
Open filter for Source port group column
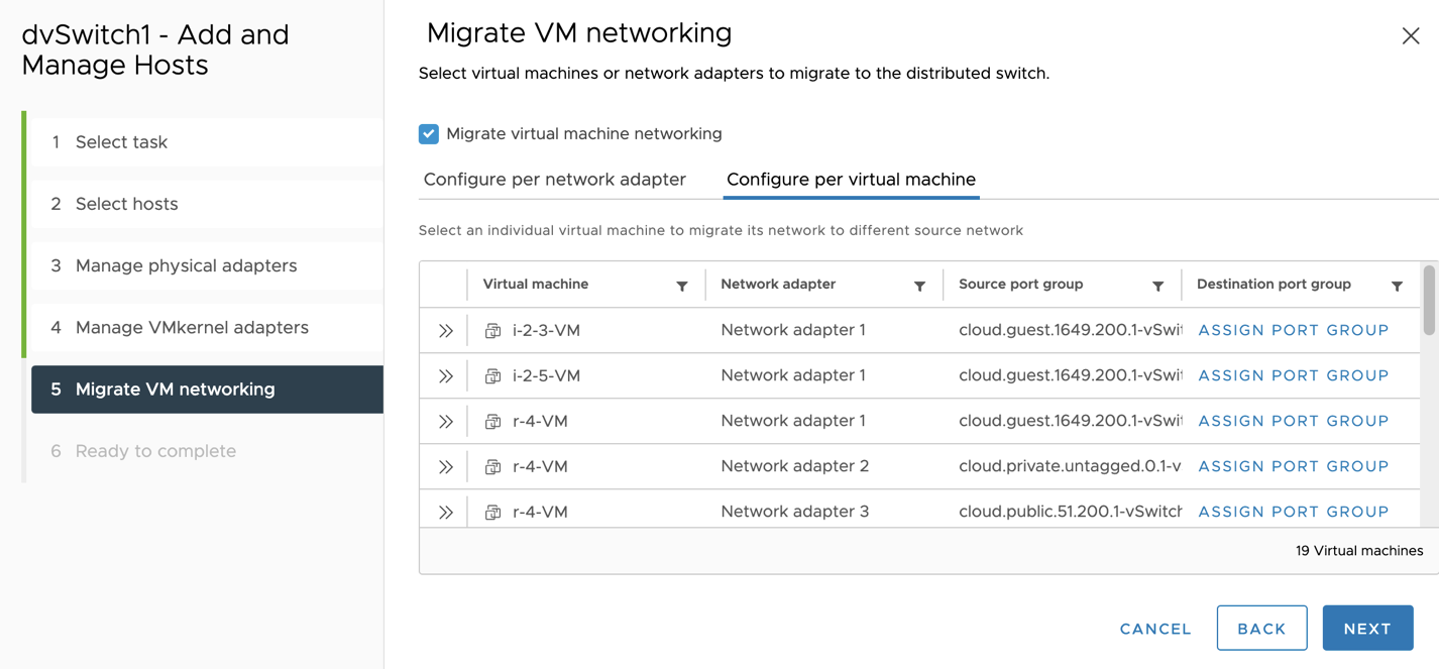pyautogui.click(x=1158, y=286)
